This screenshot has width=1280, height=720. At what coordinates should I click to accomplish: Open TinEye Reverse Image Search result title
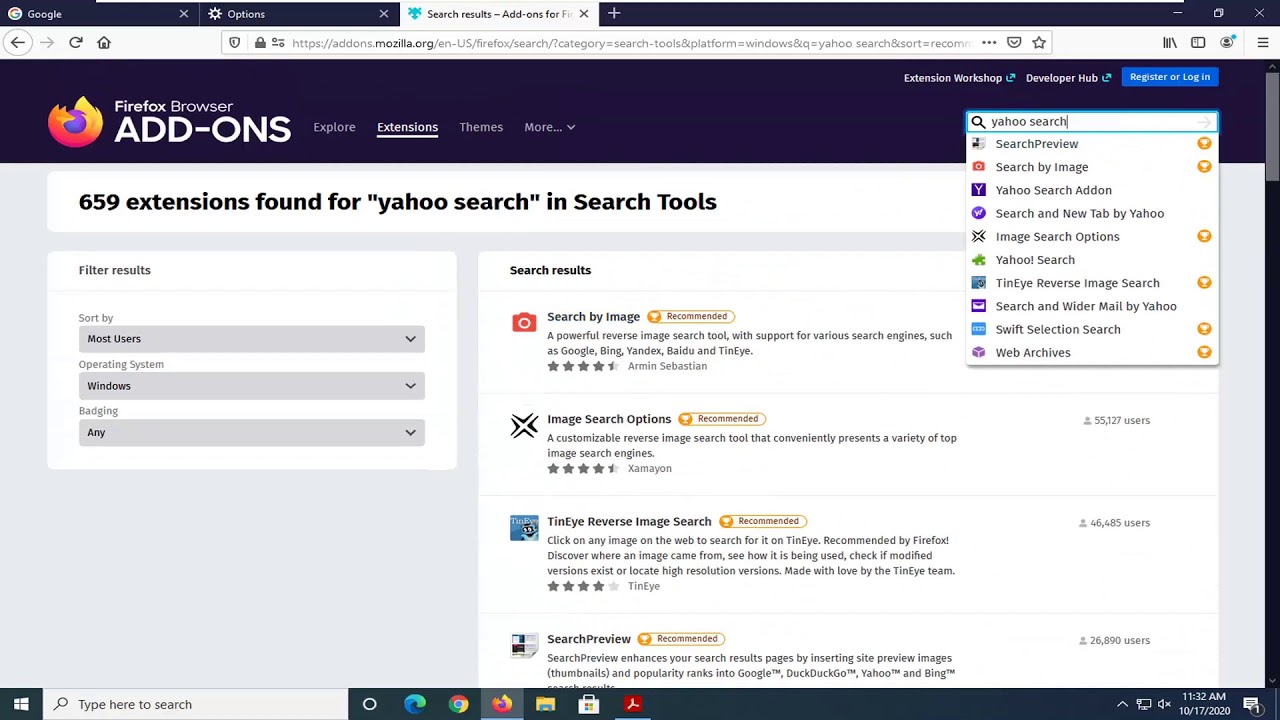(x=629, y=521)
